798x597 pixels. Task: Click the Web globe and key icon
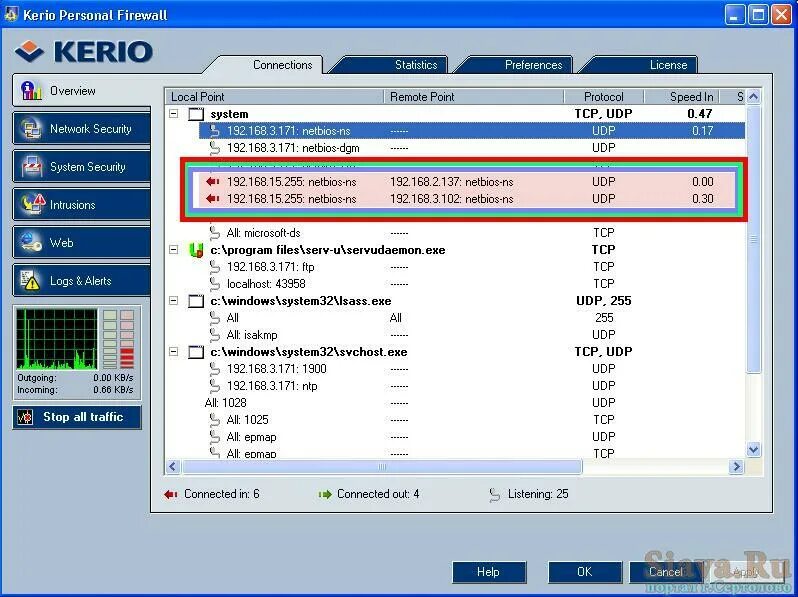(31, 242)
